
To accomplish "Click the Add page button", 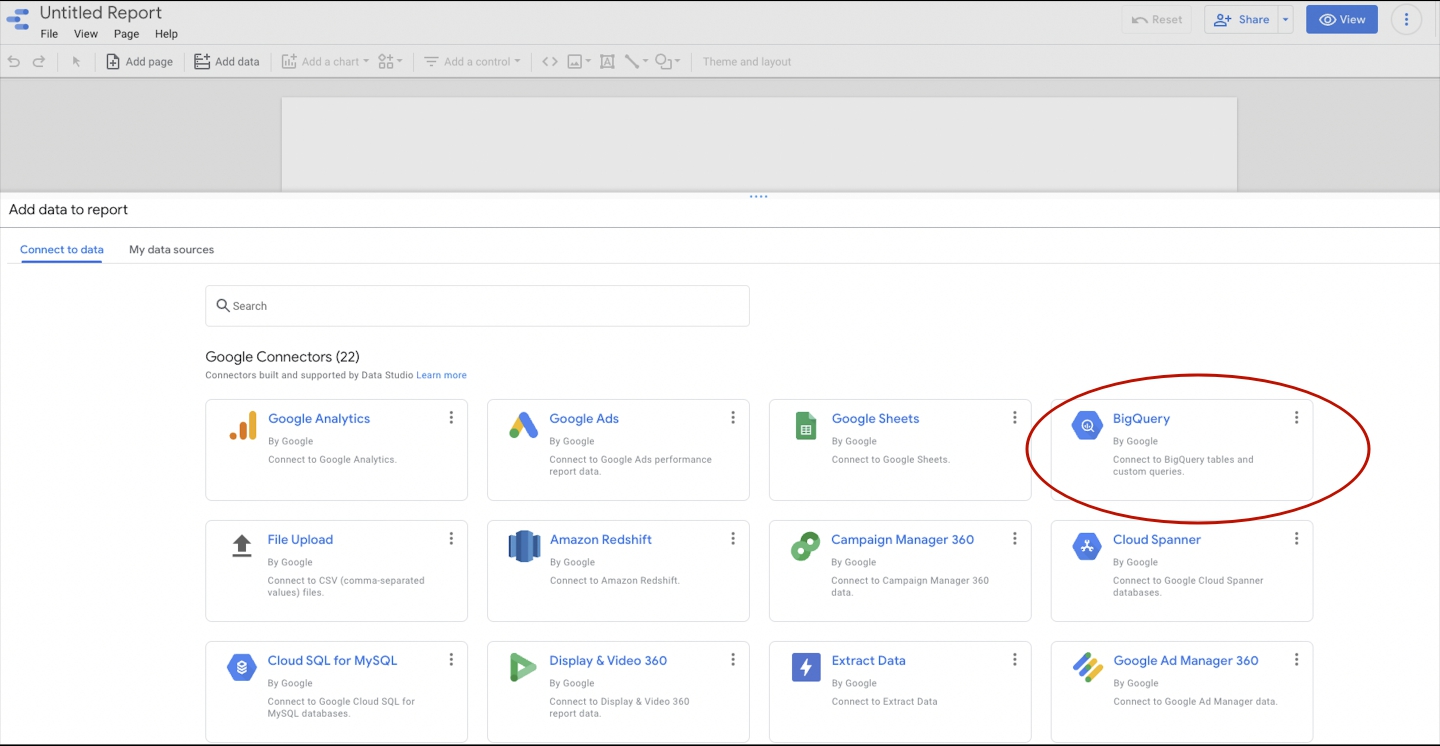I will pos(139,62).
